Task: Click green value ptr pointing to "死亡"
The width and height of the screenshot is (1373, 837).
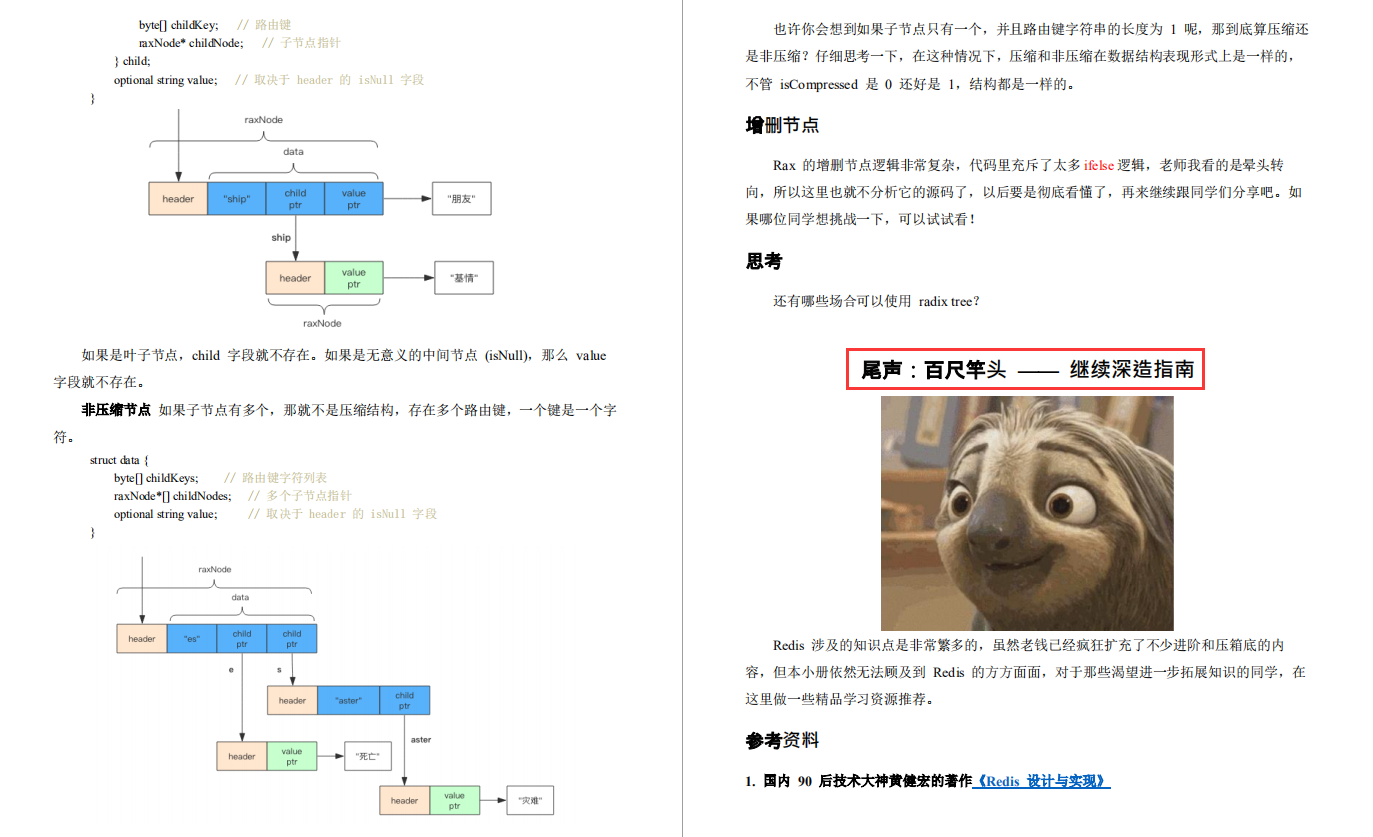Action: pos(292,756)
